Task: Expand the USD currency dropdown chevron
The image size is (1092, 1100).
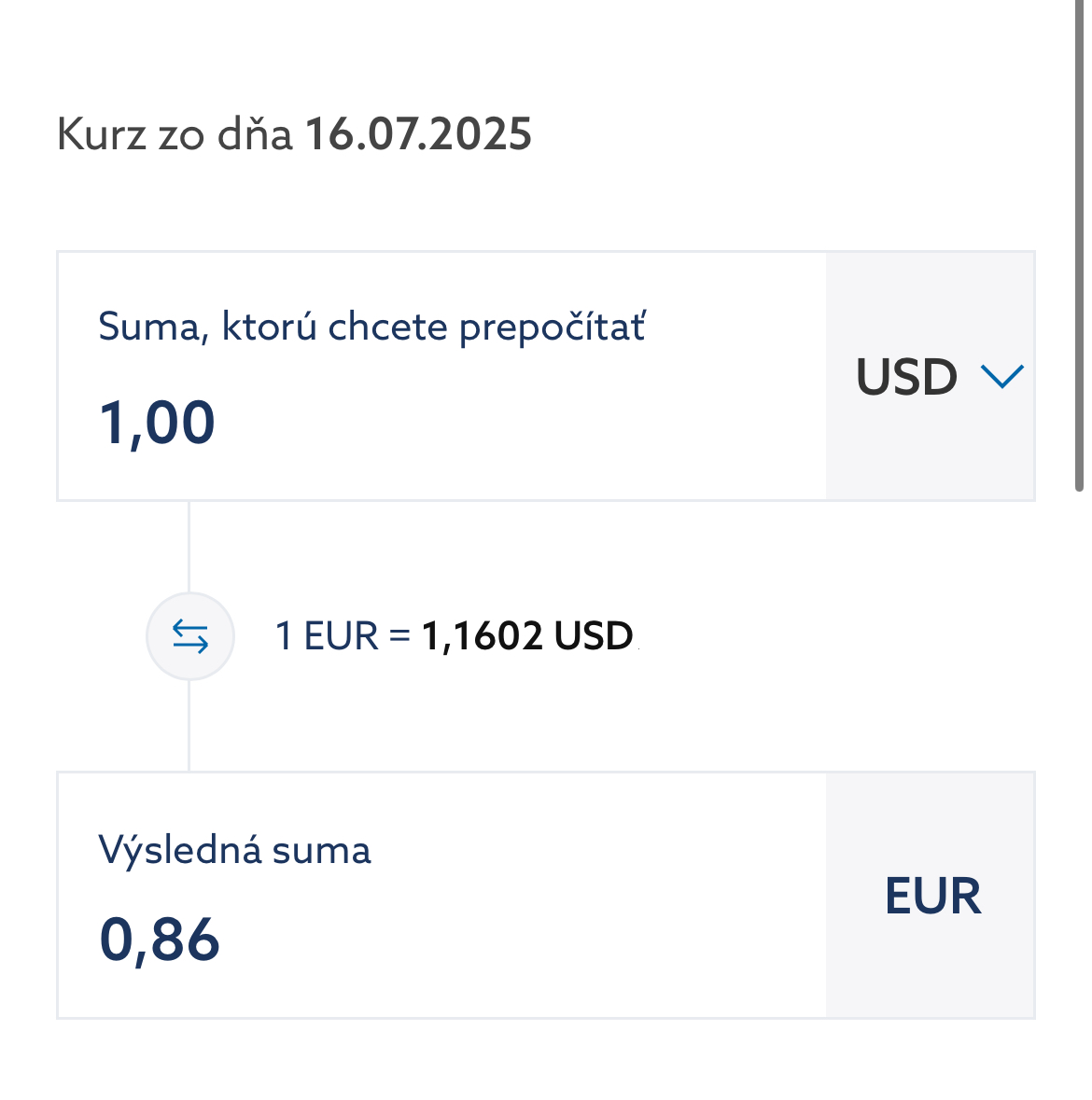Action: (1002, 376)
